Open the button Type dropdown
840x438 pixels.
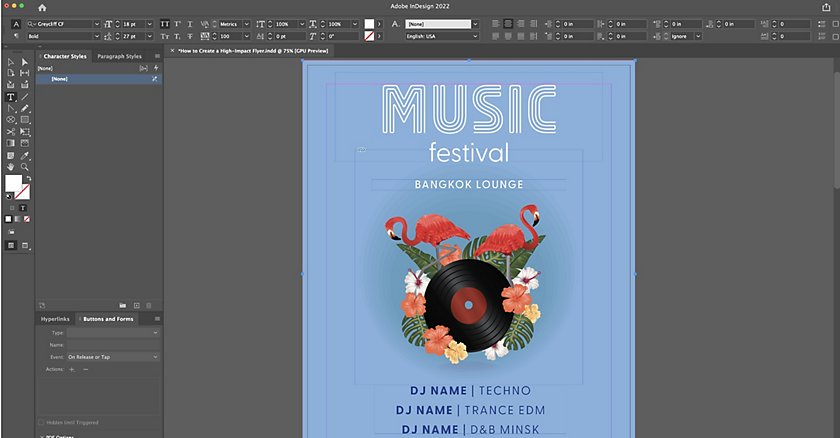(113, 333)
